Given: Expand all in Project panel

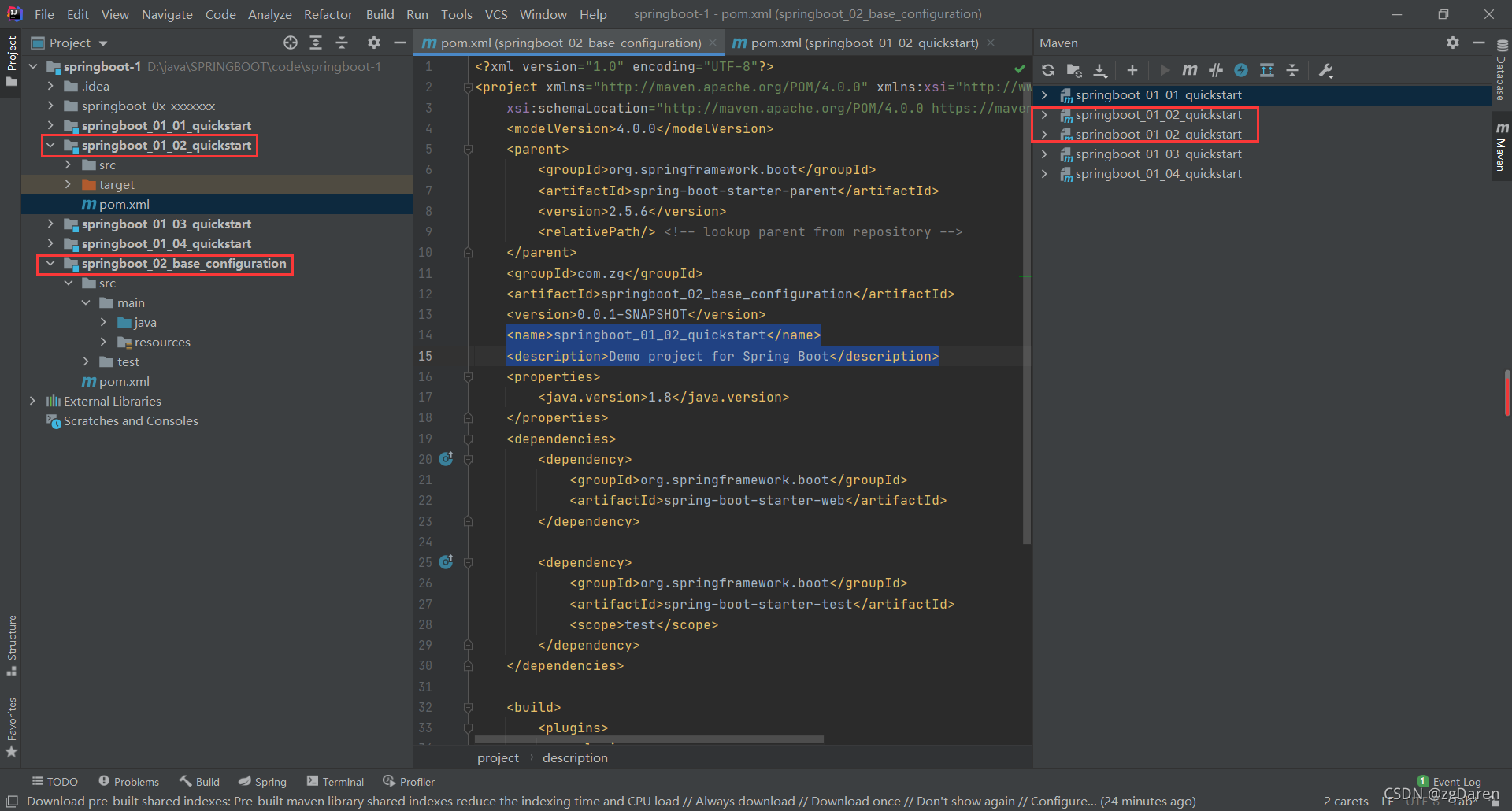Looking at the screenshot, I should click(316, 43).
